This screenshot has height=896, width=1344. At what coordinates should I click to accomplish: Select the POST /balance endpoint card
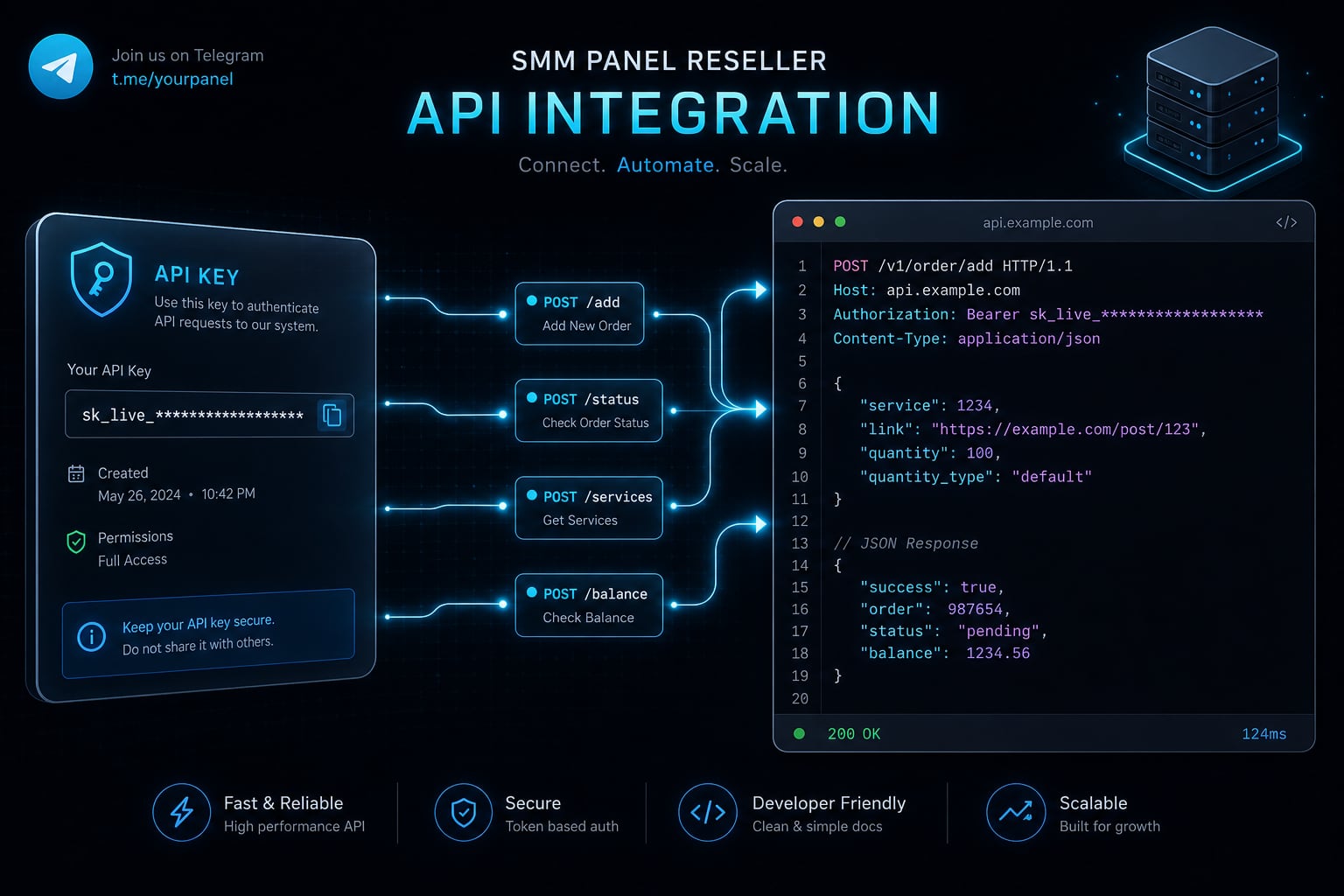point(589,605)
